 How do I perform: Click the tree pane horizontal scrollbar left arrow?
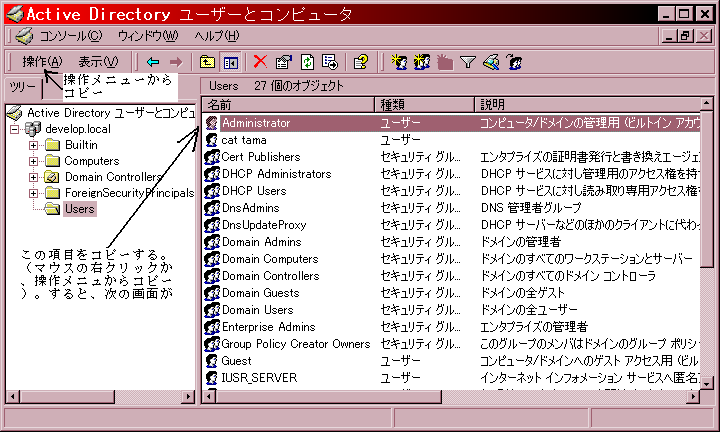[13, 396]
